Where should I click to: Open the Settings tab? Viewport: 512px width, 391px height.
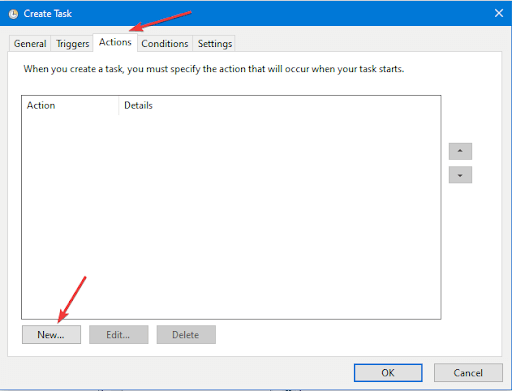coord(215,44)
